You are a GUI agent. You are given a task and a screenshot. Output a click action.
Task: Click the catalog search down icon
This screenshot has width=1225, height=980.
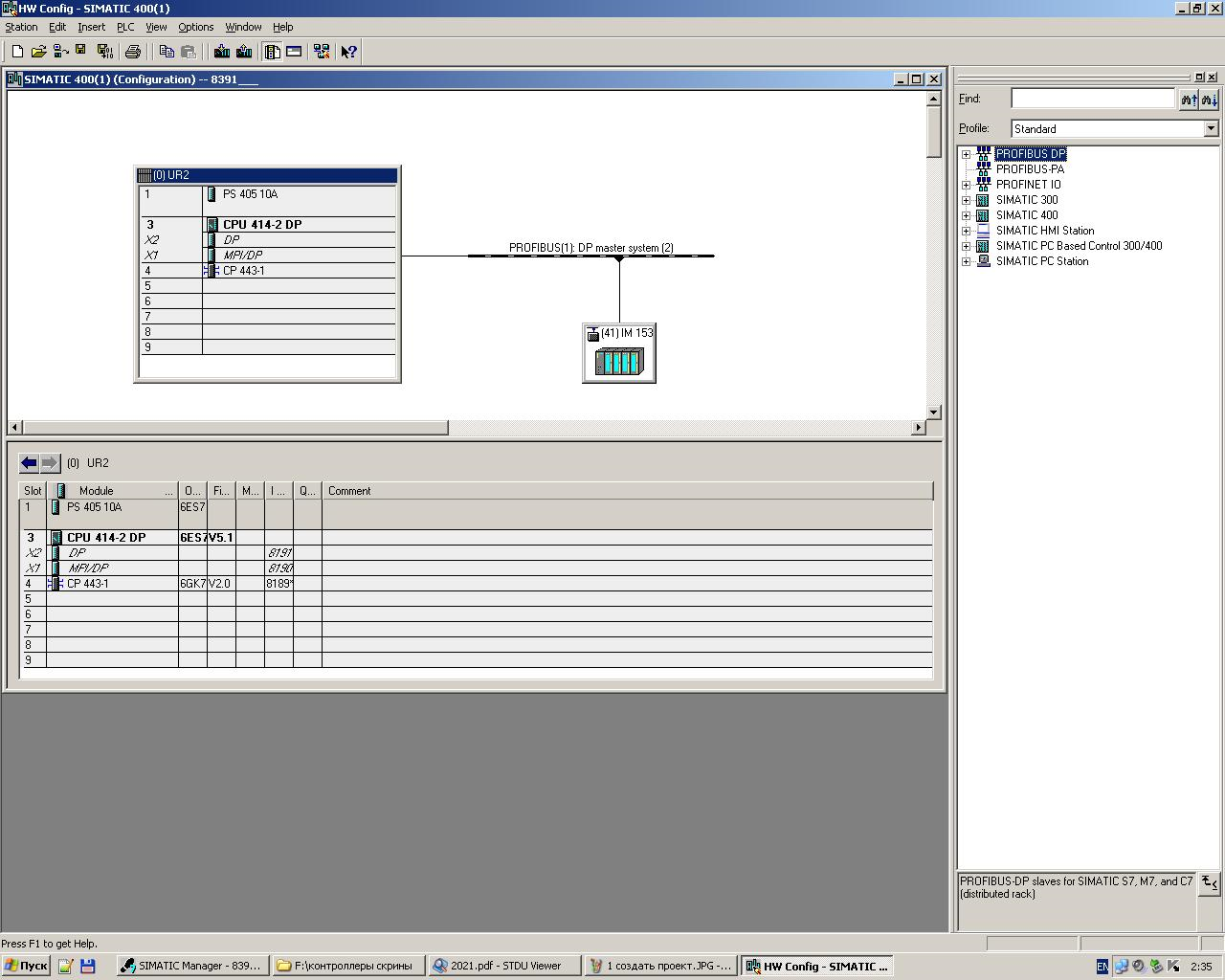[1210, 99]
